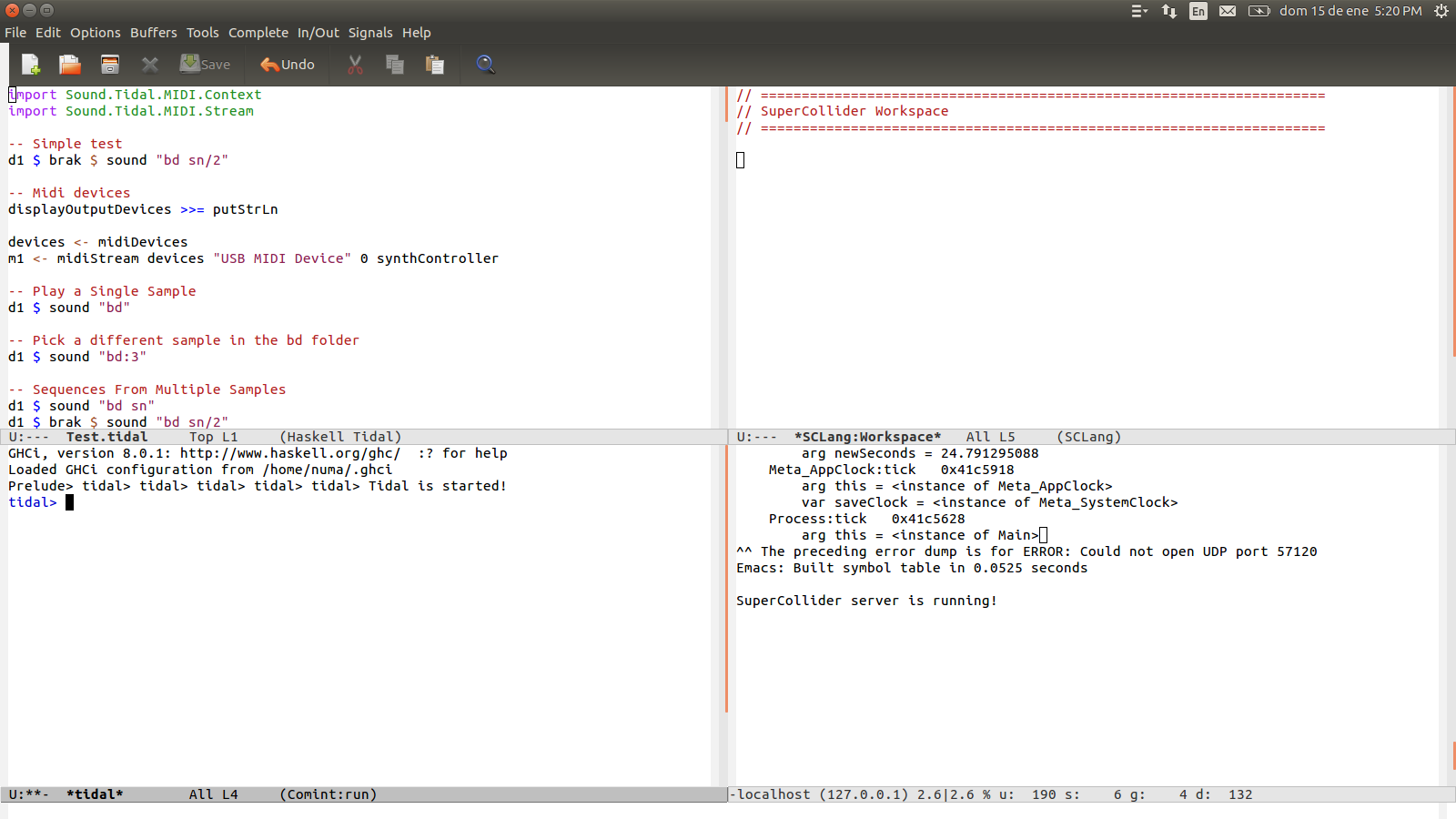1456x819 pixels.
Task: Click the localhost (127.0.0.1) server status
Action: point(822,794)
